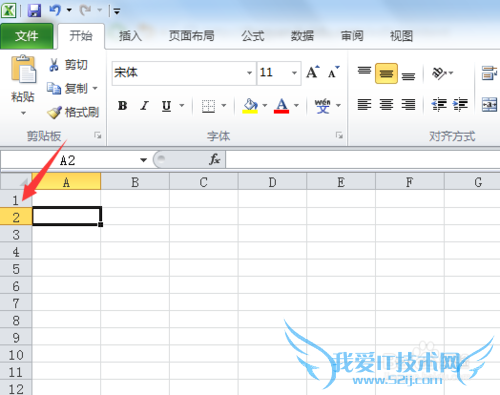Screen dimensions: 500x395
Task: Center text horizontally
Action: [x=386, y=105]
